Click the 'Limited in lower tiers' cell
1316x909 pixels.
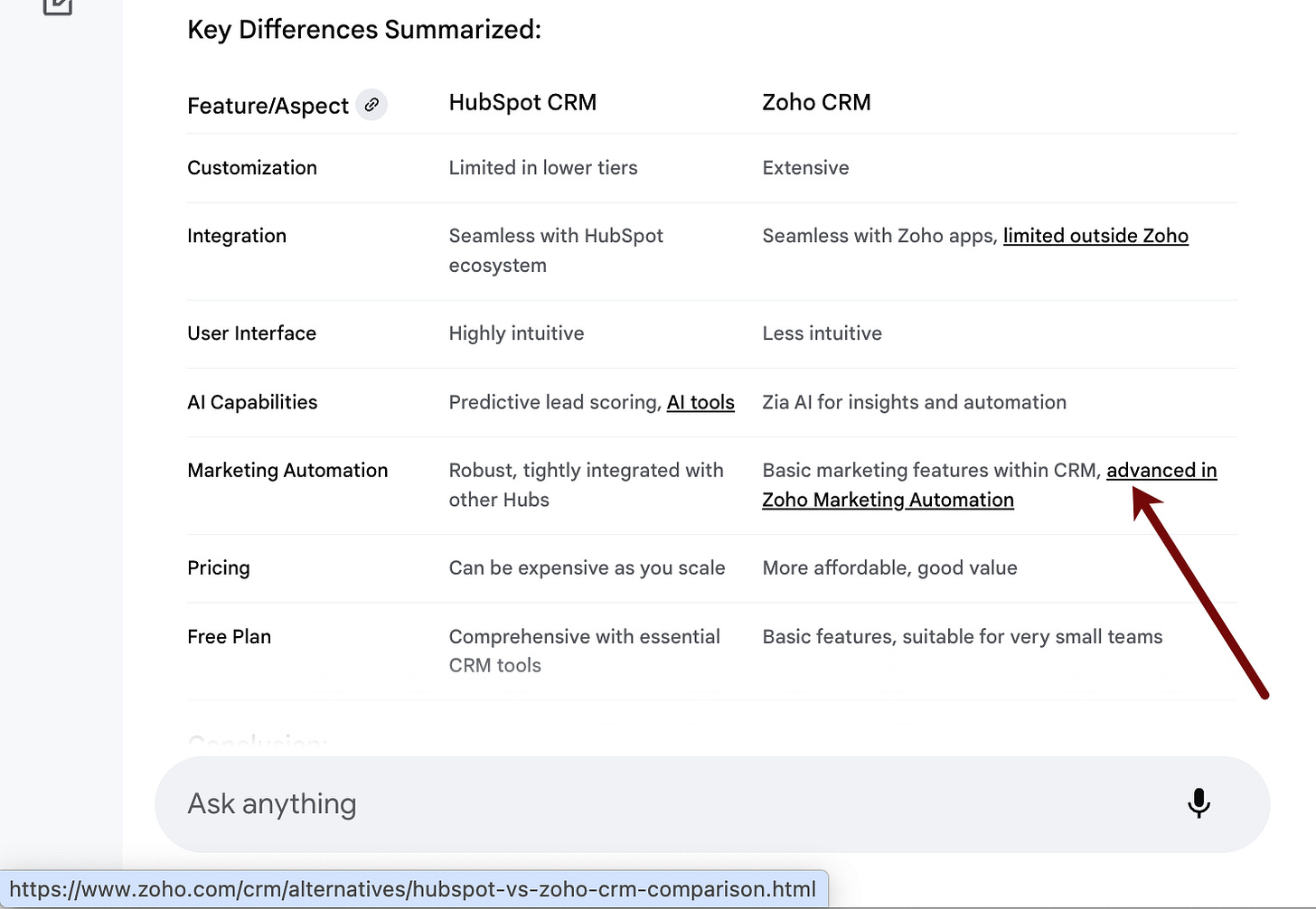pyautogui.click(x=543, y=168)
